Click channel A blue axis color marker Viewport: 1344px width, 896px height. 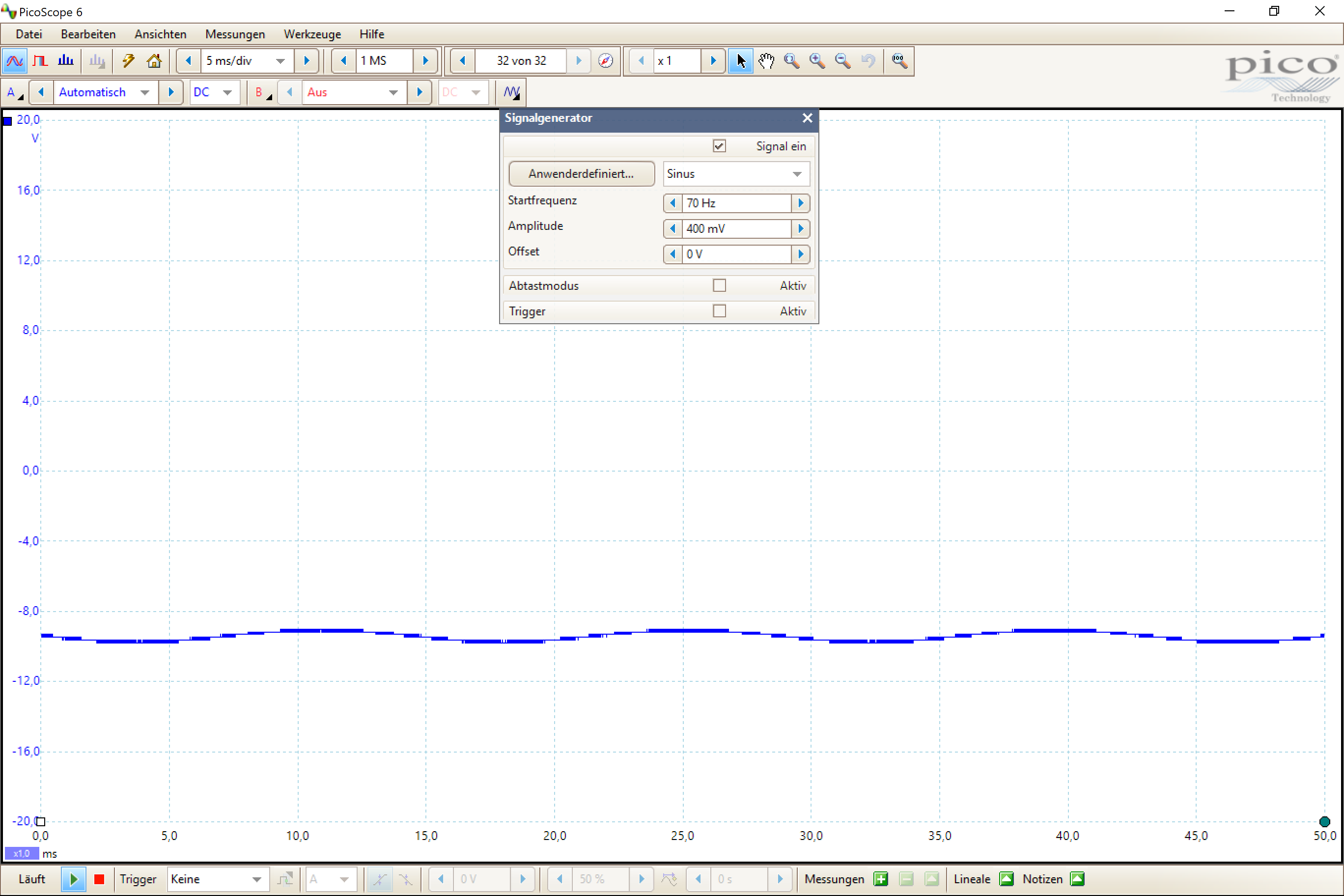7,120
